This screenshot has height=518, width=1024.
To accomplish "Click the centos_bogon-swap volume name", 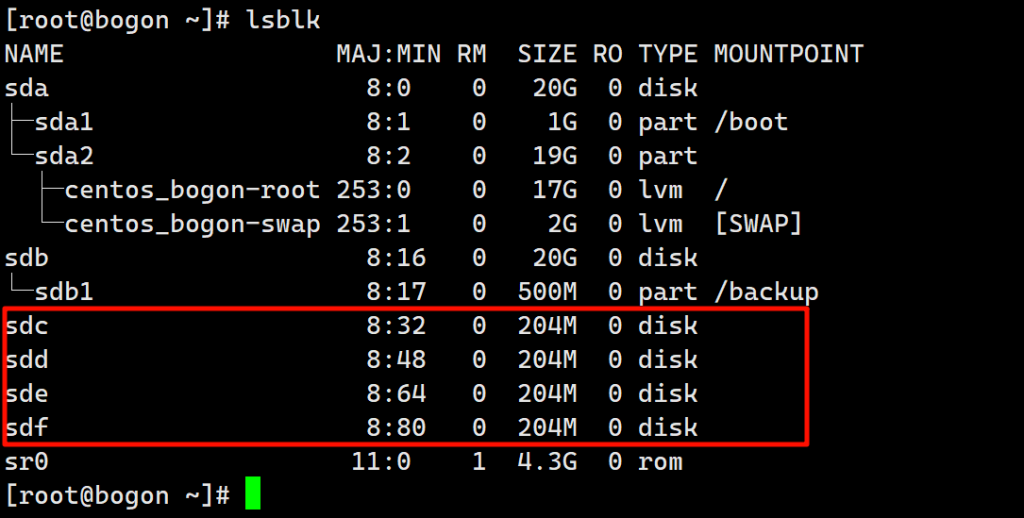I will coord(192,224).
